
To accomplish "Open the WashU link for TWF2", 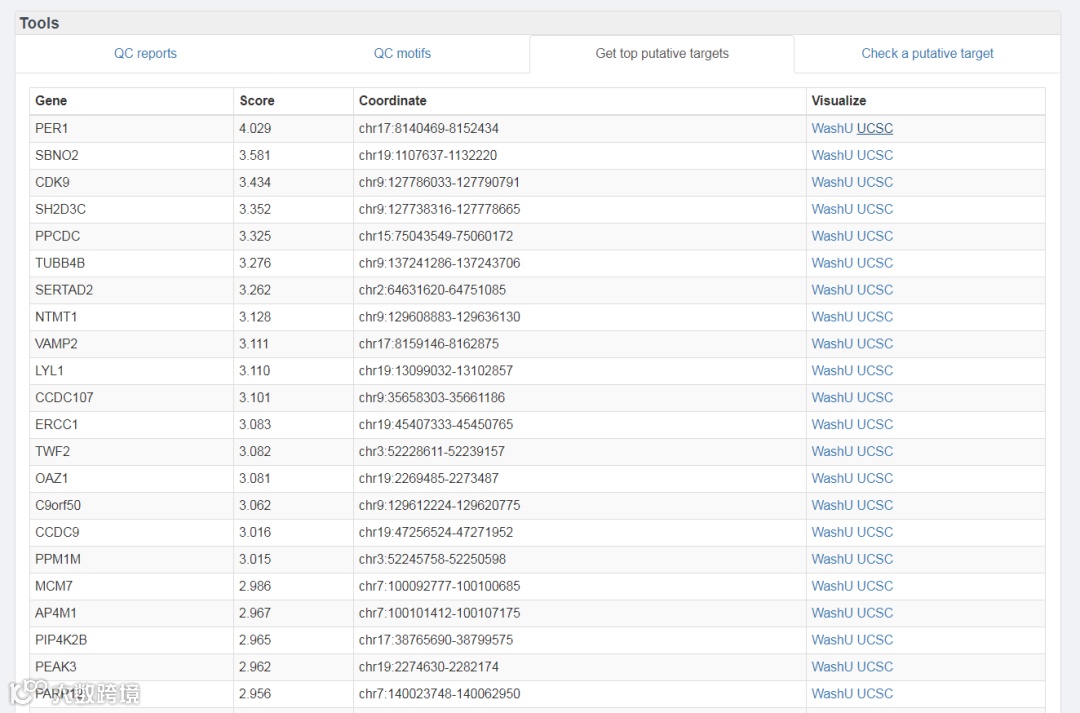I will [832, 451].
